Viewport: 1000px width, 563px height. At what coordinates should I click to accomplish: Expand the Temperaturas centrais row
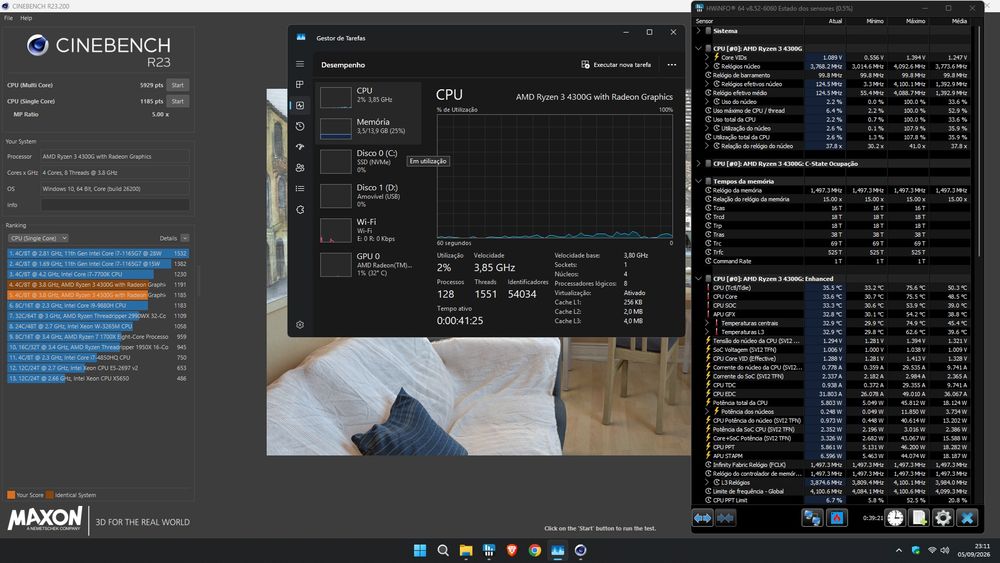(x=707, y=323)
